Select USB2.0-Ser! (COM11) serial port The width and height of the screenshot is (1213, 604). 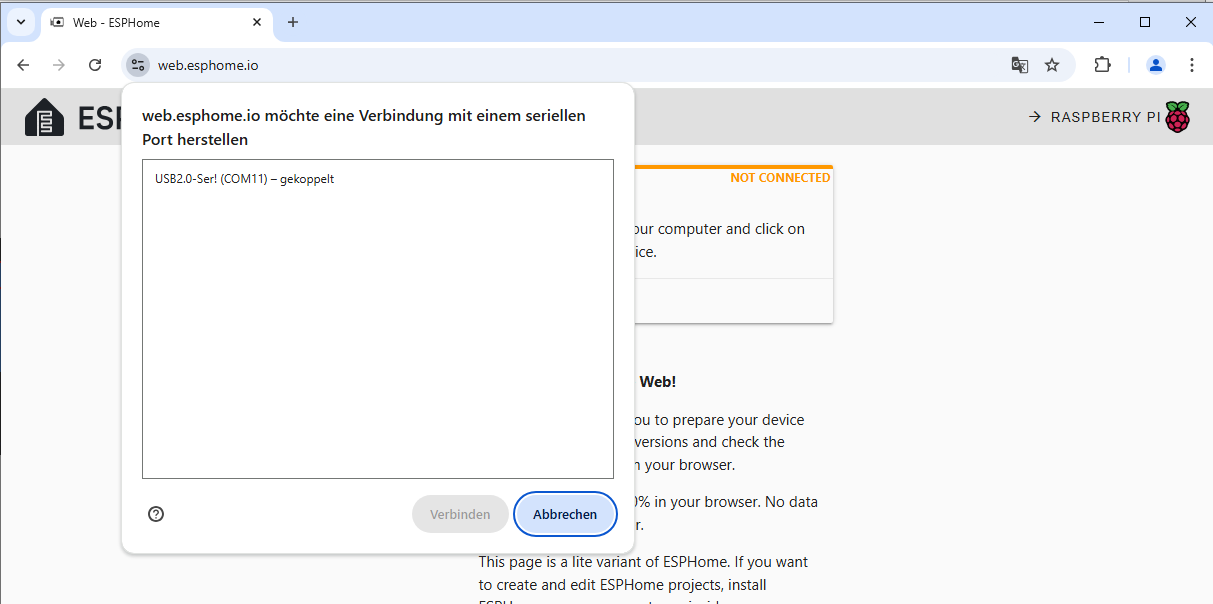tap(245, 179)
